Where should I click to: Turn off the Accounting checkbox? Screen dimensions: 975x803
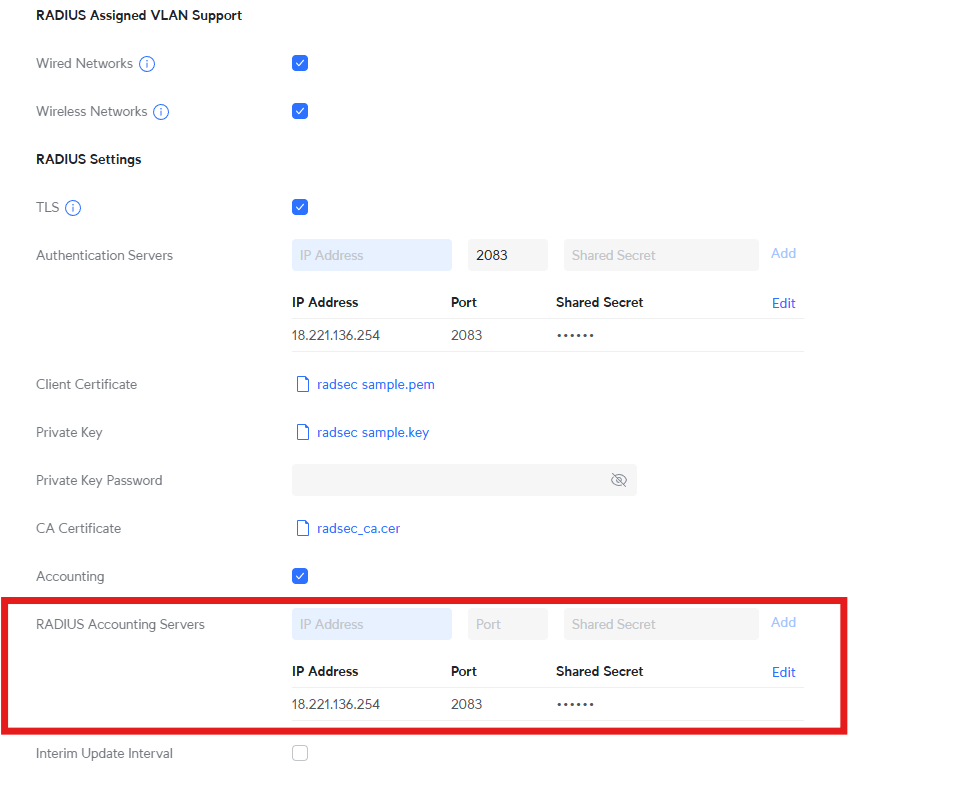300,576
